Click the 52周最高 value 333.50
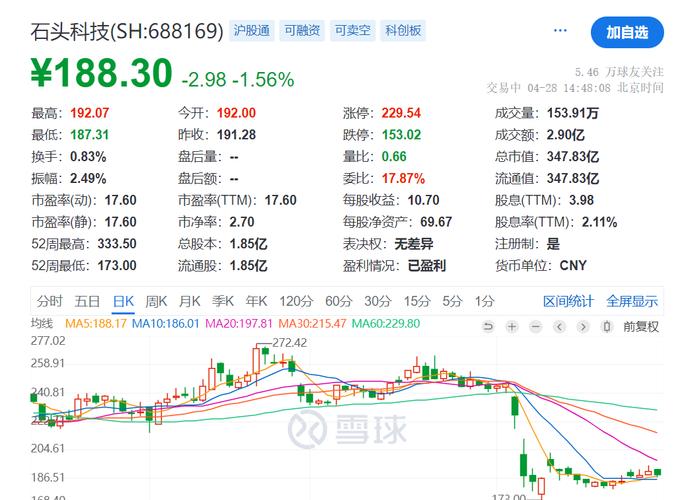This screenshot has width=678, height=500. click(117, 244)
